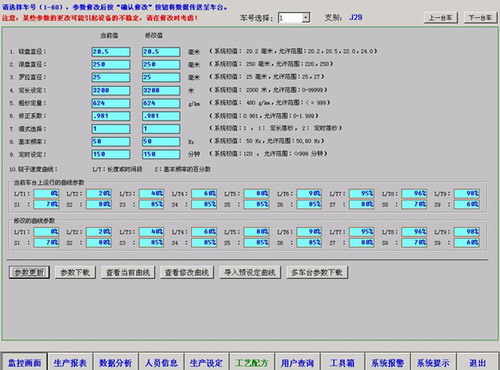
Task: Open the 工艺配方 tab
Action: click(x=252, y=362)
